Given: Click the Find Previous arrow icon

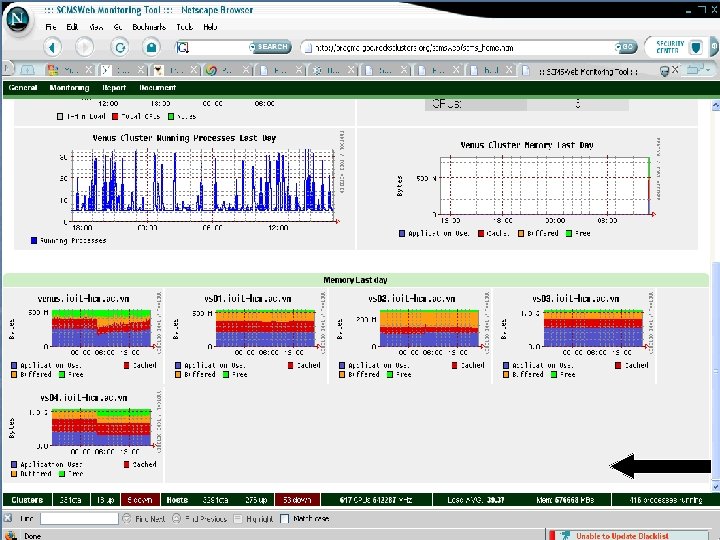Looking at the screenshot, I should pyautogui.click(x=176, y=518).
